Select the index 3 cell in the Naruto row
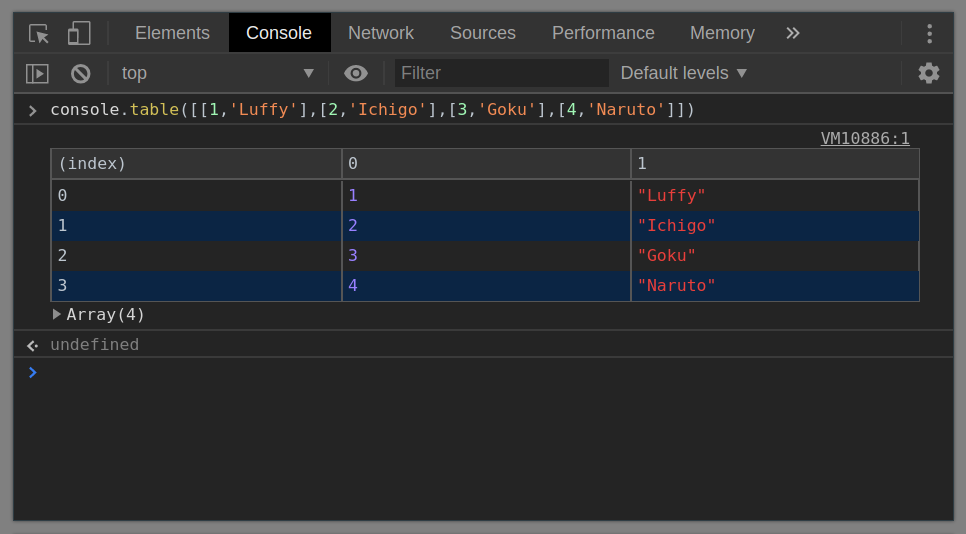This screenshot has height=534, width=966. 197,286
